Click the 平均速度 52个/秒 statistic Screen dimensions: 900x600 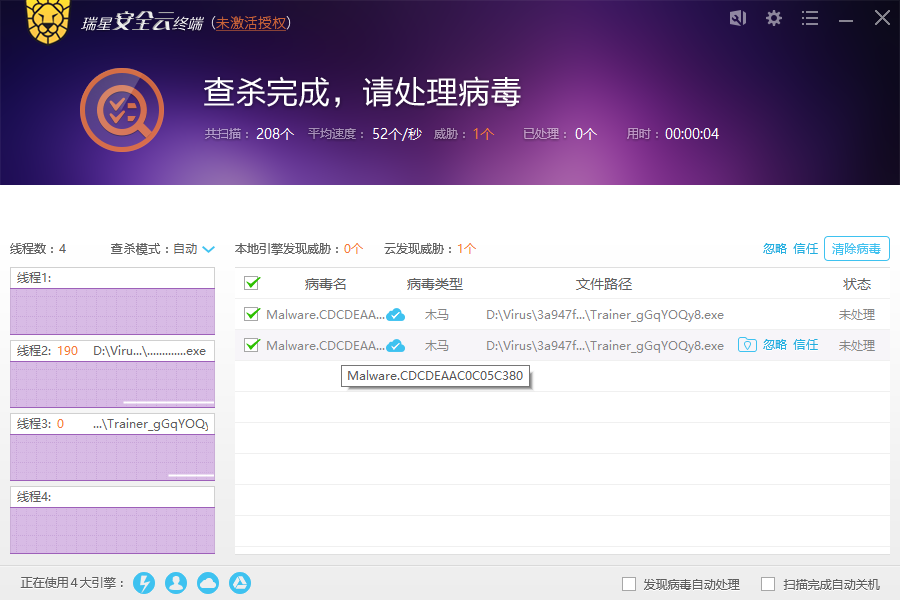pyautogui.click(x=365, y=134)
